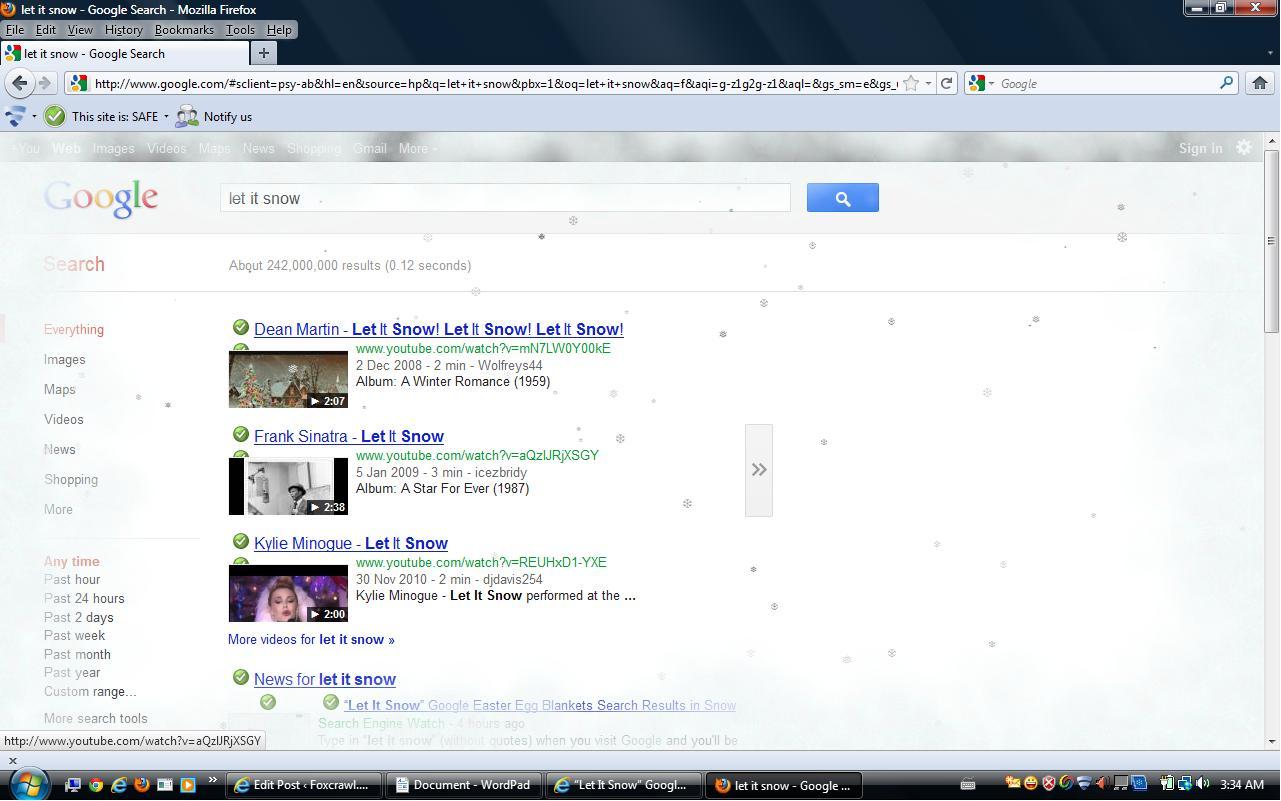Click the green check beside Dean Martin result
The height and width of the screenshot is (801, 1281).
(x=240, y=327)
